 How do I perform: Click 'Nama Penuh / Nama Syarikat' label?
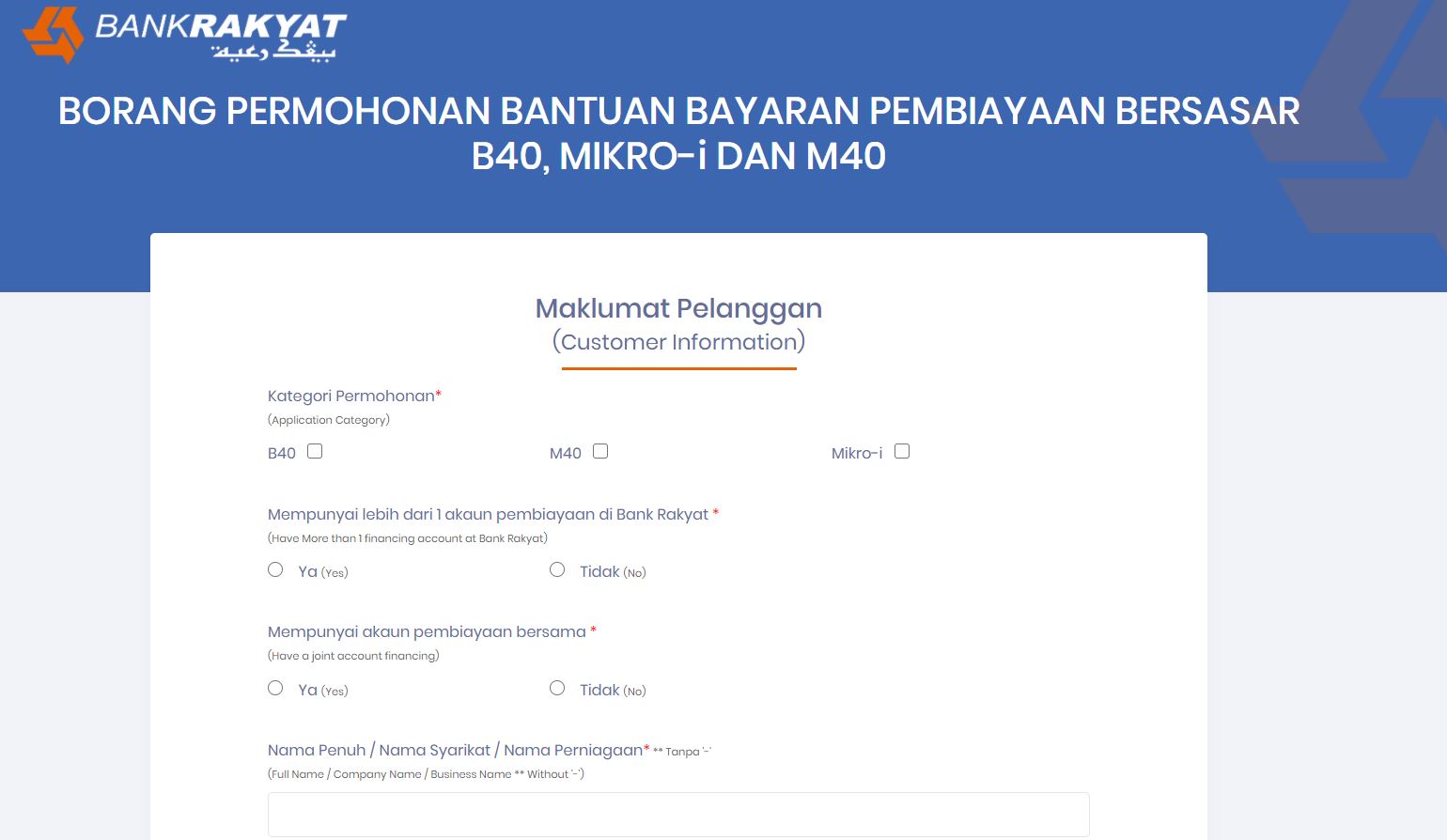click(459, 750)
